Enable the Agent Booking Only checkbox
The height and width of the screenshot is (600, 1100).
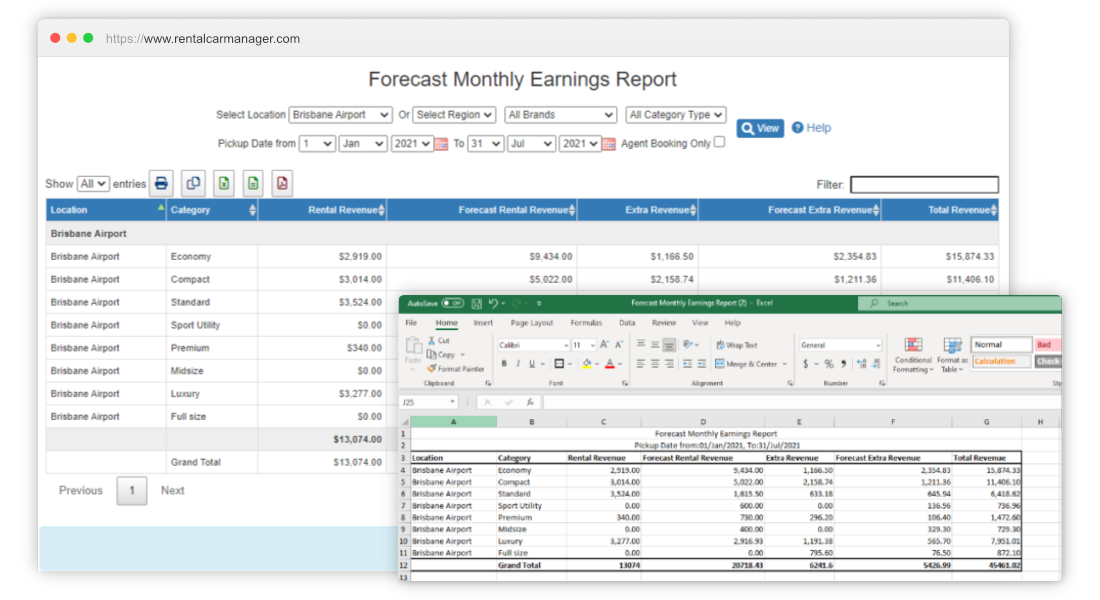click(717, 143)
